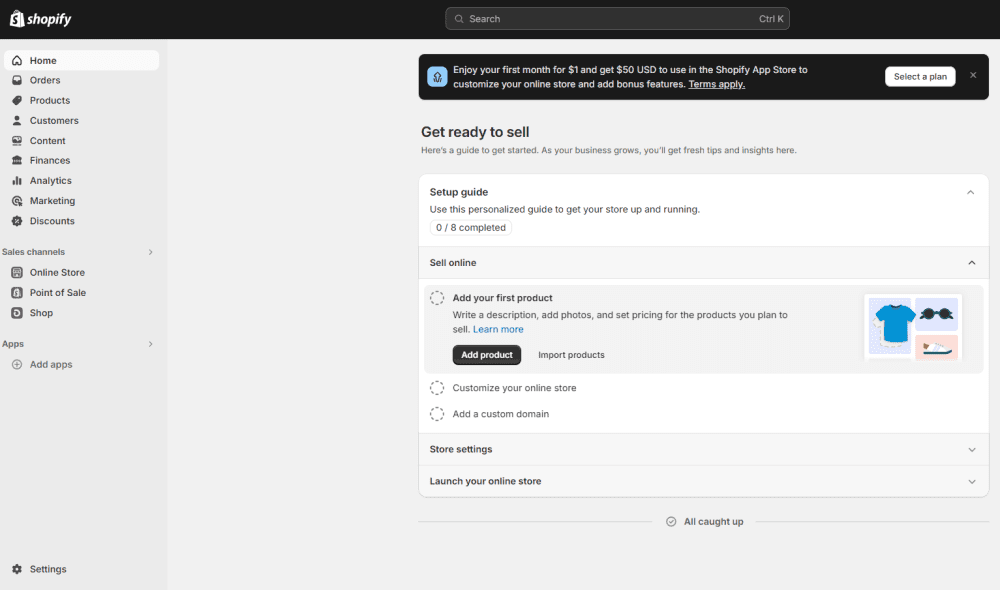Open Orders via its sidebar icon
Screen dimensions: 1000x590
point(17,80)
